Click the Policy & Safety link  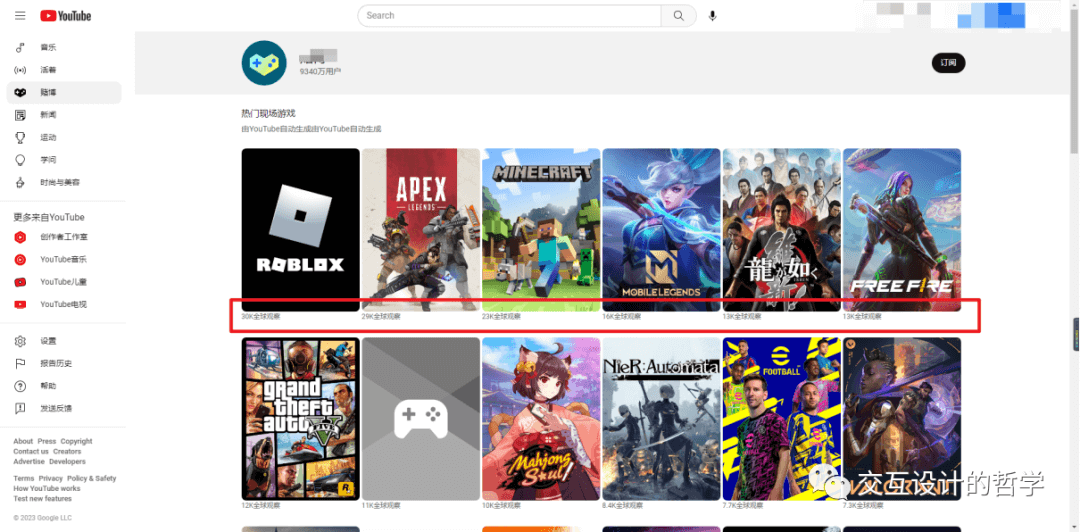92,478
